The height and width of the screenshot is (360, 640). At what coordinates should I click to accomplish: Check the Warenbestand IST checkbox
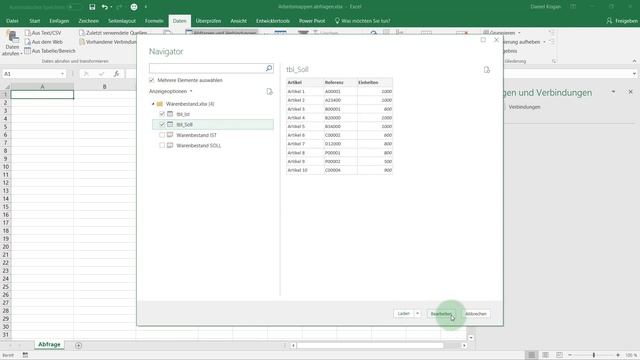[162, 135]
